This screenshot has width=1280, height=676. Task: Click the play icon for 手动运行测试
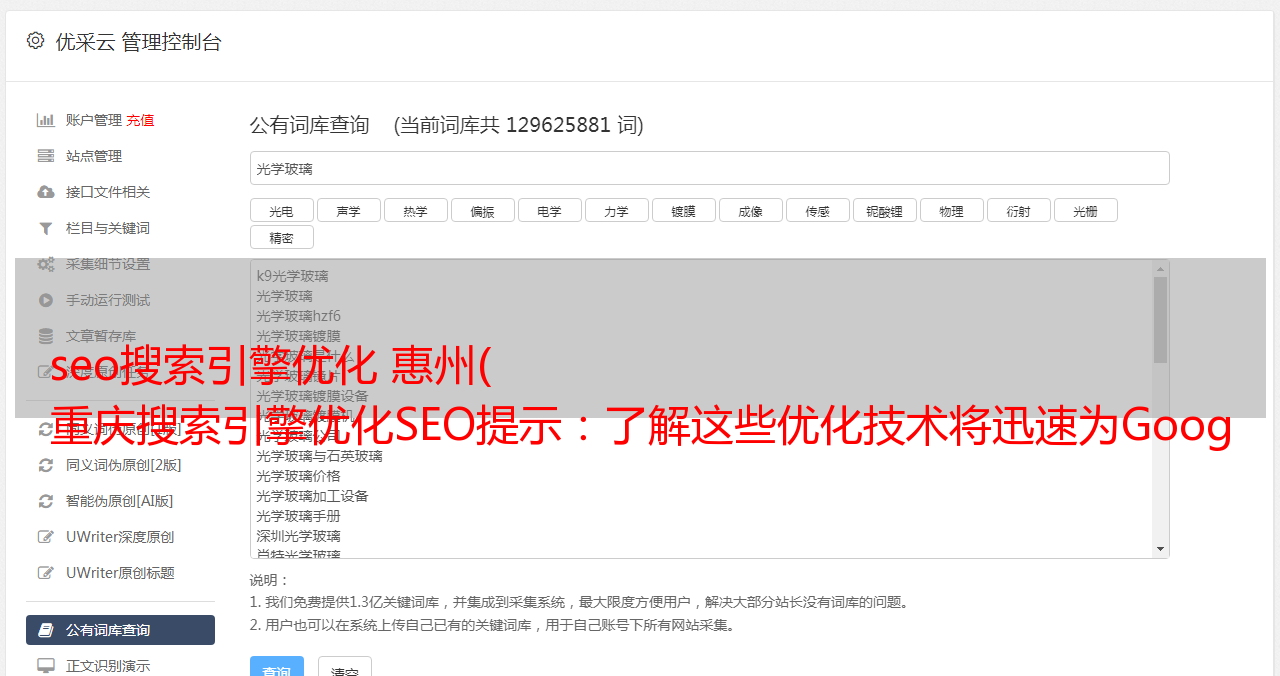coord(46,300)
